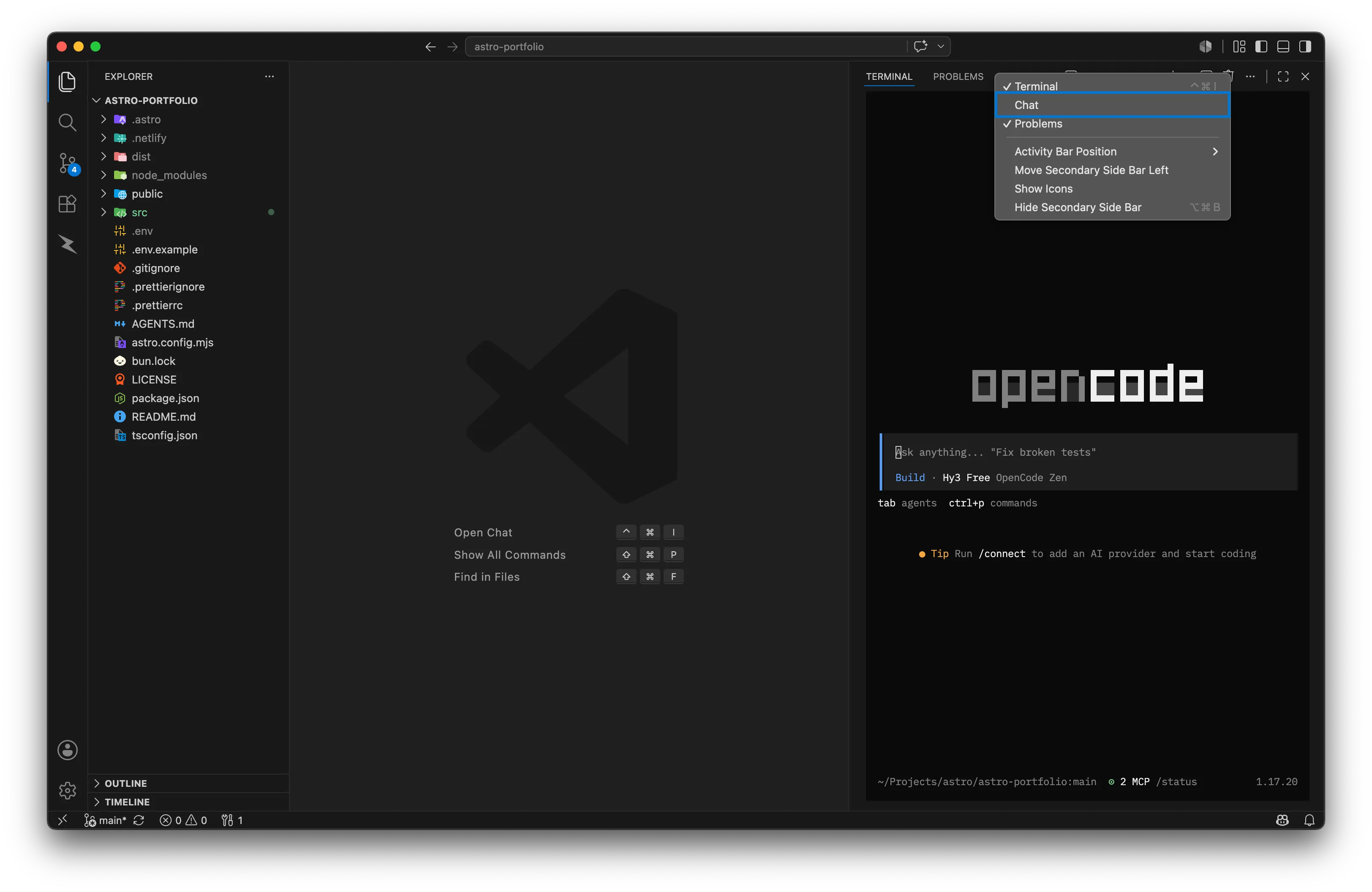Toggle Terminal view in context menu
1372x892 pixels.
tap(1112, 87)
